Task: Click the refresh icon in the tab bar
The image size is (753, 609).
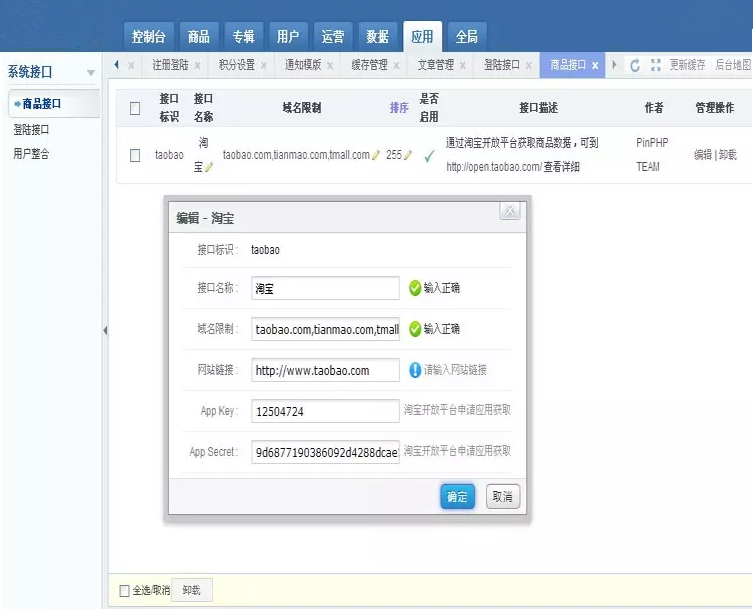Action: [634, 65]
